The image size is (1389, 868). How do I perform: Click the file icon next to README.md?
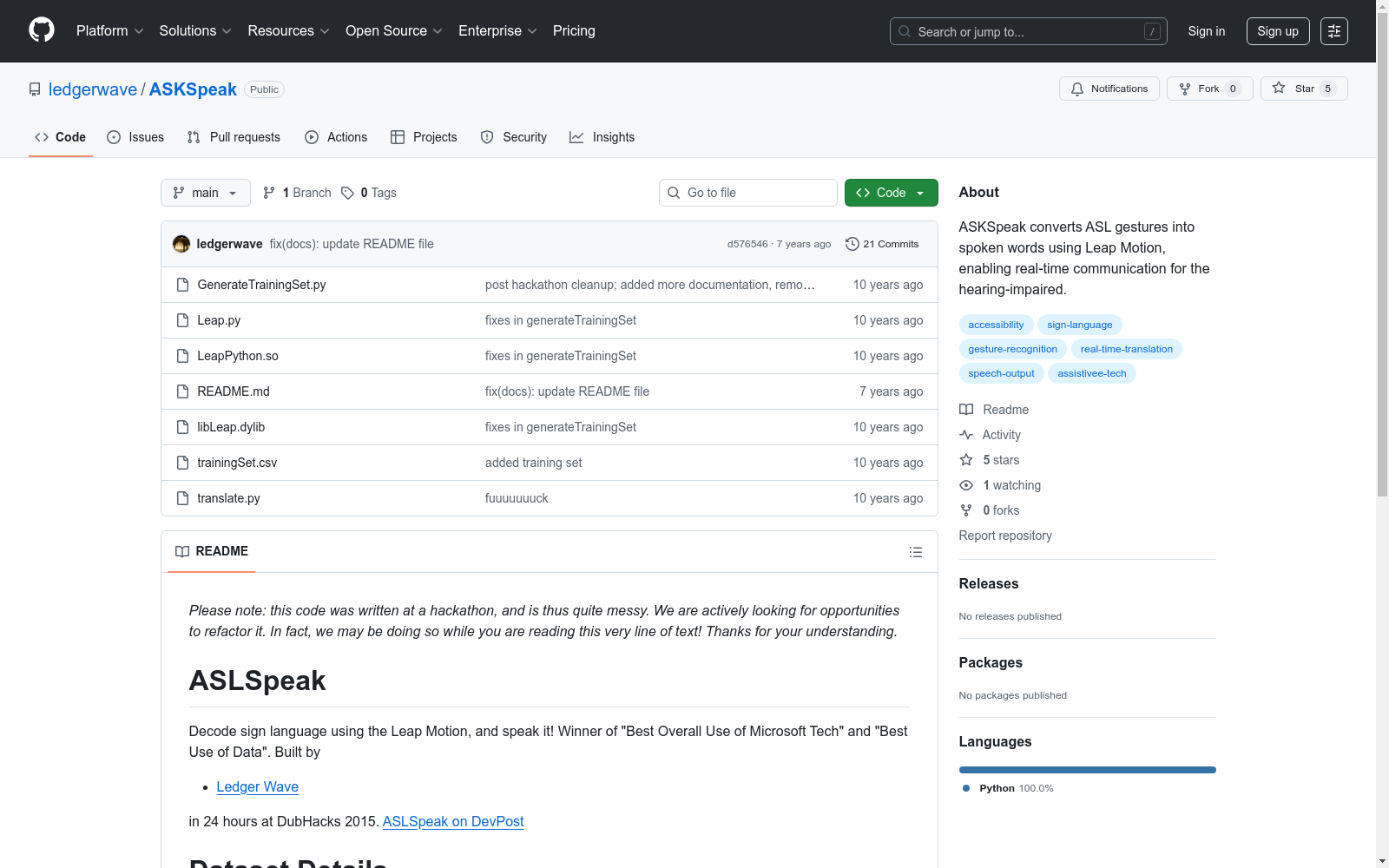coord(182,391)
